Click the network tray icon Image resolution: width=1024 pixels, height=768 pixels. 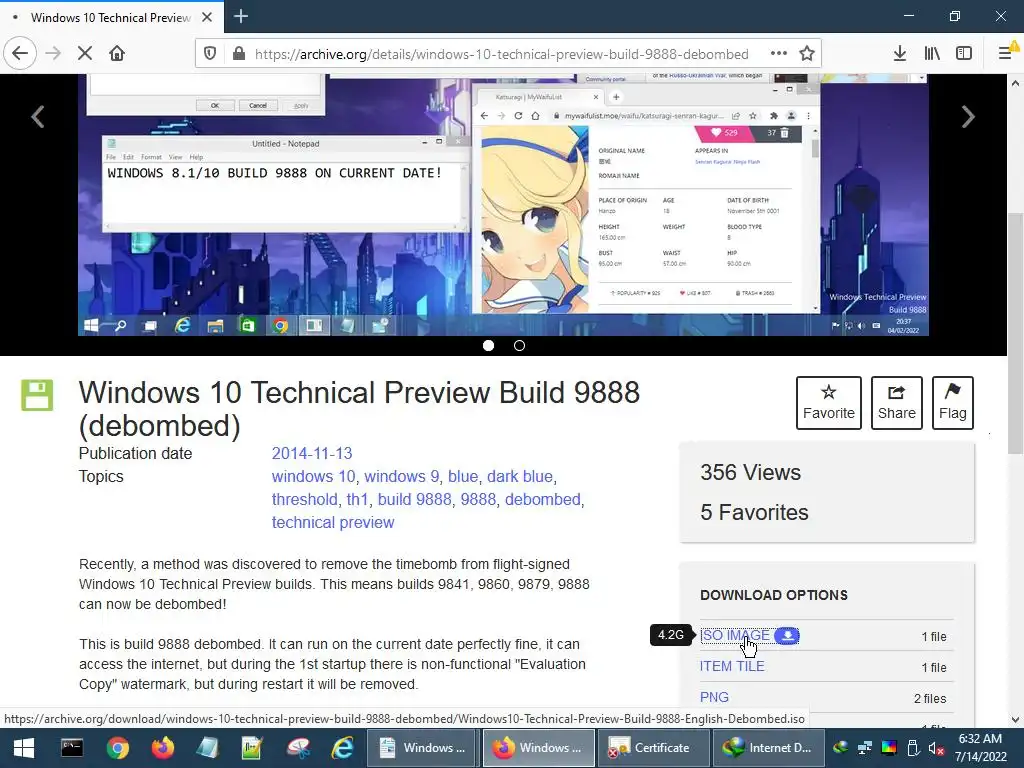point(865,748)
